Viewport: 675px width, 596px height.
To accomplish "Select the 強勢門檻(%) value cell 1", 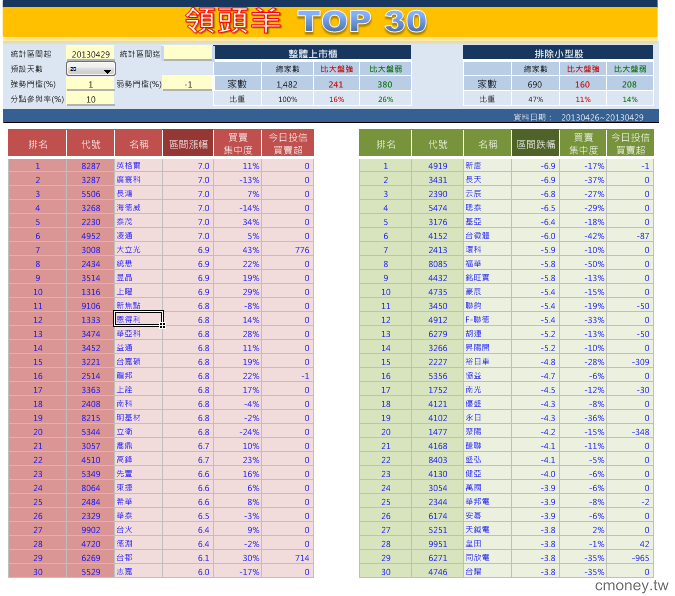I will [90, 84].
